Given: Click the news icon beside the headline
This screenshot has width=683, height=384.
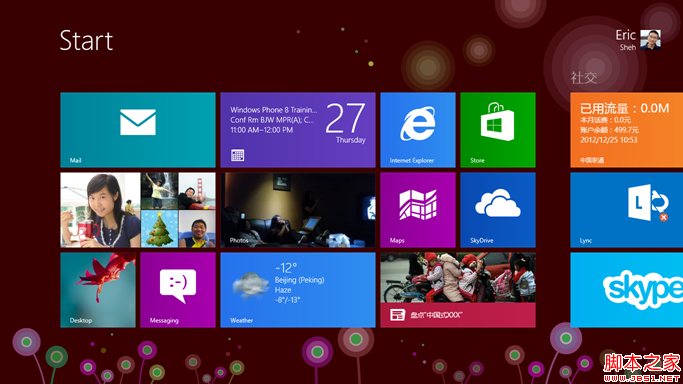Looking at the screenshot, I should [397, 315].
